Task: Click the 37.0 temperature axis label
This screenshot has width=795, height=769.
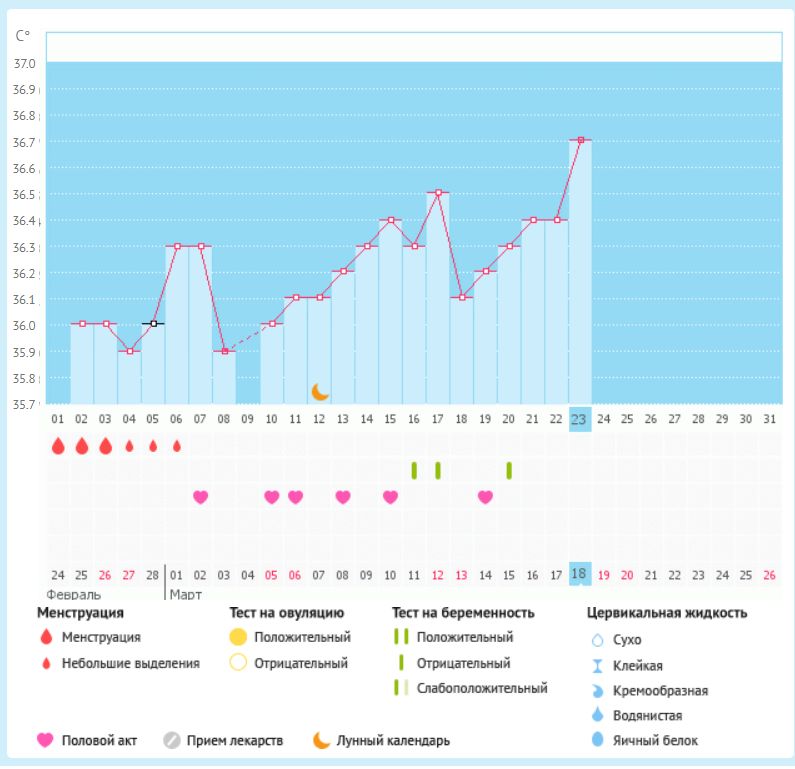Action: pos(24,64)
